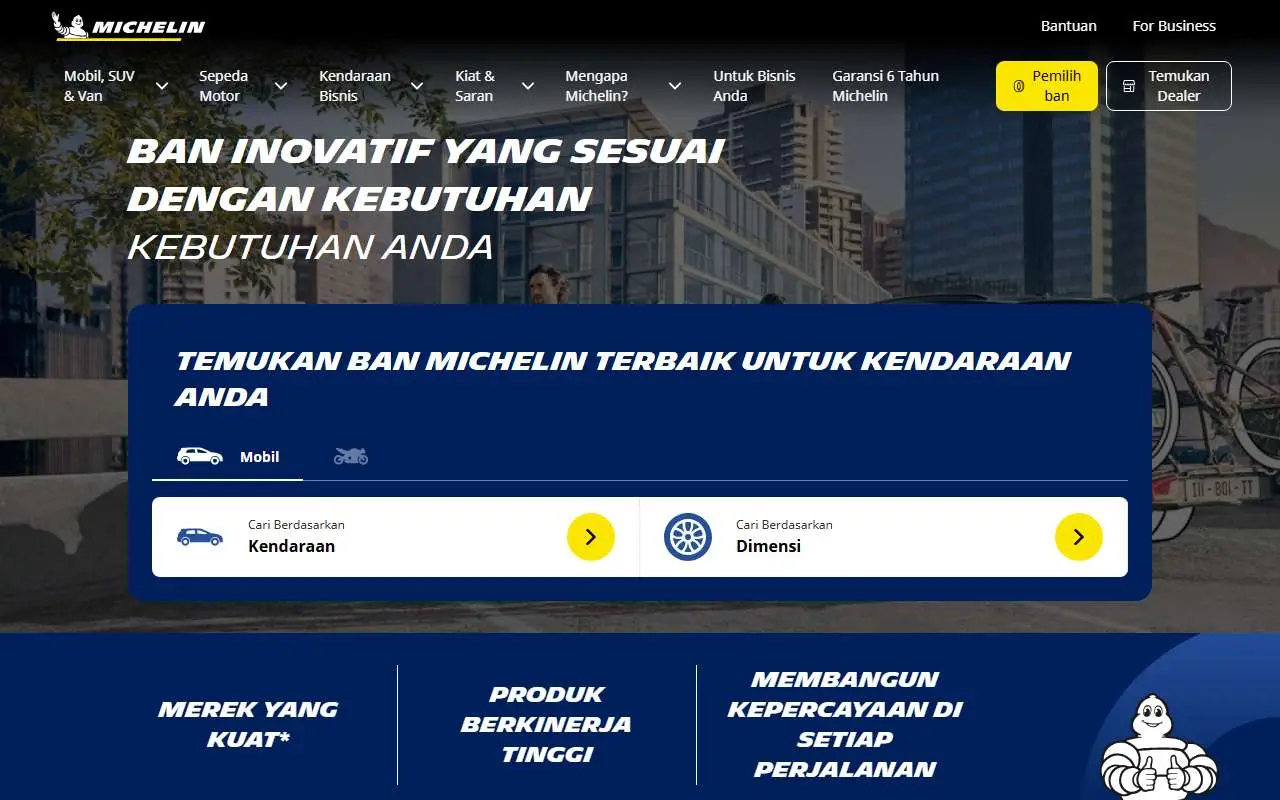Image resolution: width=1280 pixels, height=800 pixels.
Task: Expand Sepeda Motor menu chevron
Action: (281, 86)
